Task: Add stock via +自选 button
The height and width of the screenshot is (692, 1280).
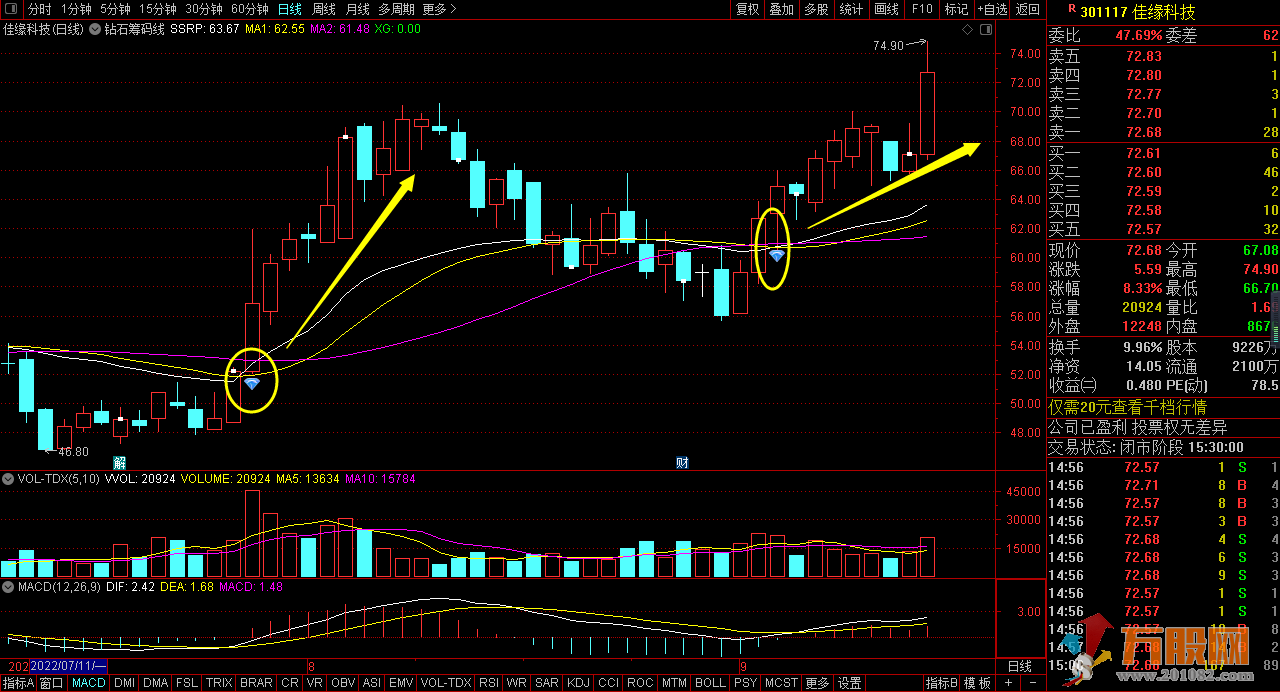Action: (x=992, y=9)
